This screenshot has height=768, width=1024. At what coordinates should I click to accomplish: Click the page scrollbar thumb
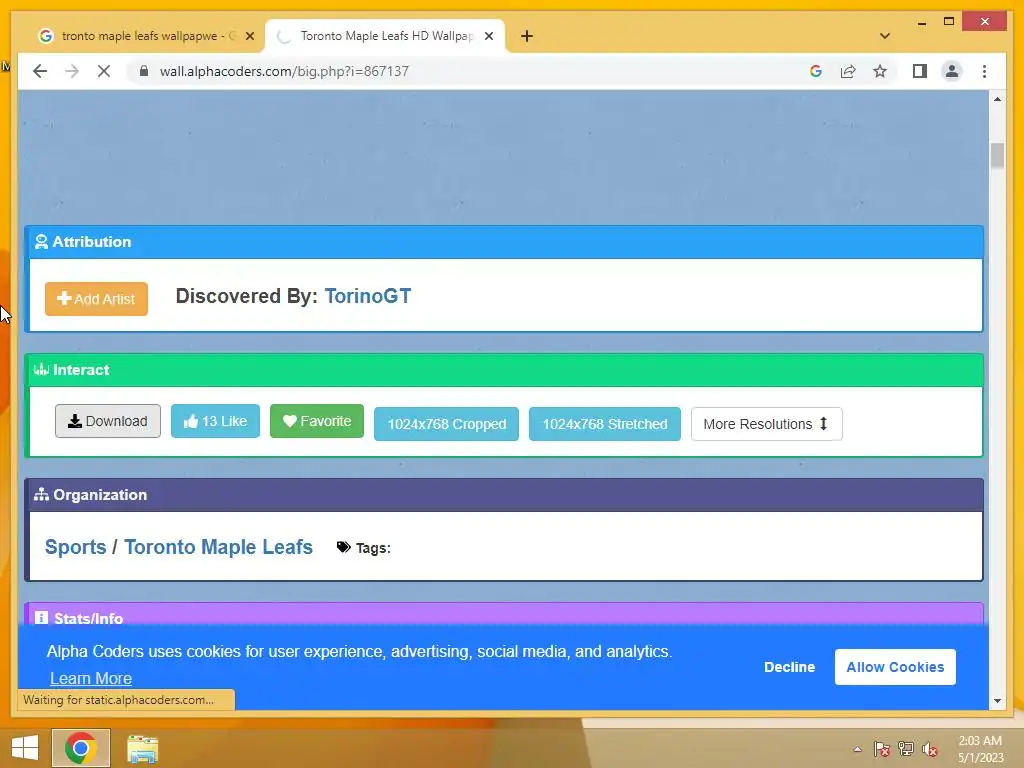click(x=997, y=155)
